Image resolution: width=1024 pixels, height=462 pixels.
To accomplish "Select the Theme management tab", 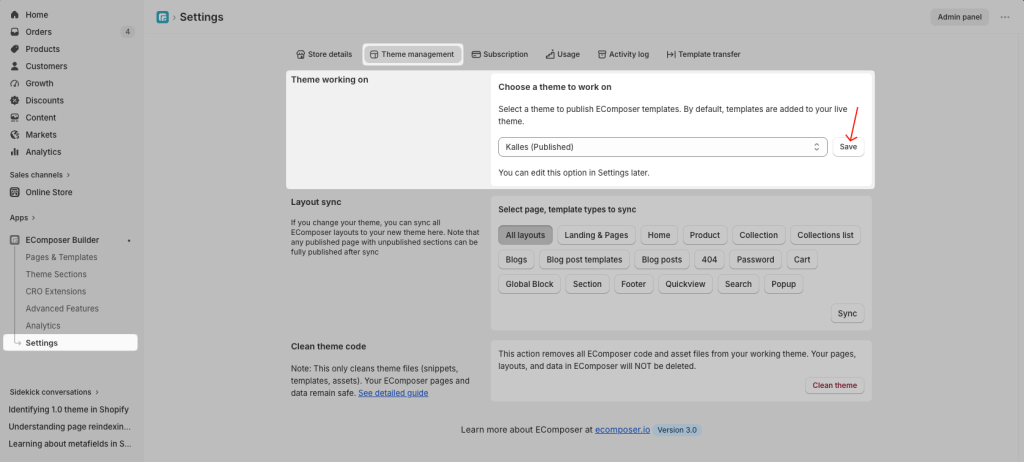I will click(x=413, y=54).
